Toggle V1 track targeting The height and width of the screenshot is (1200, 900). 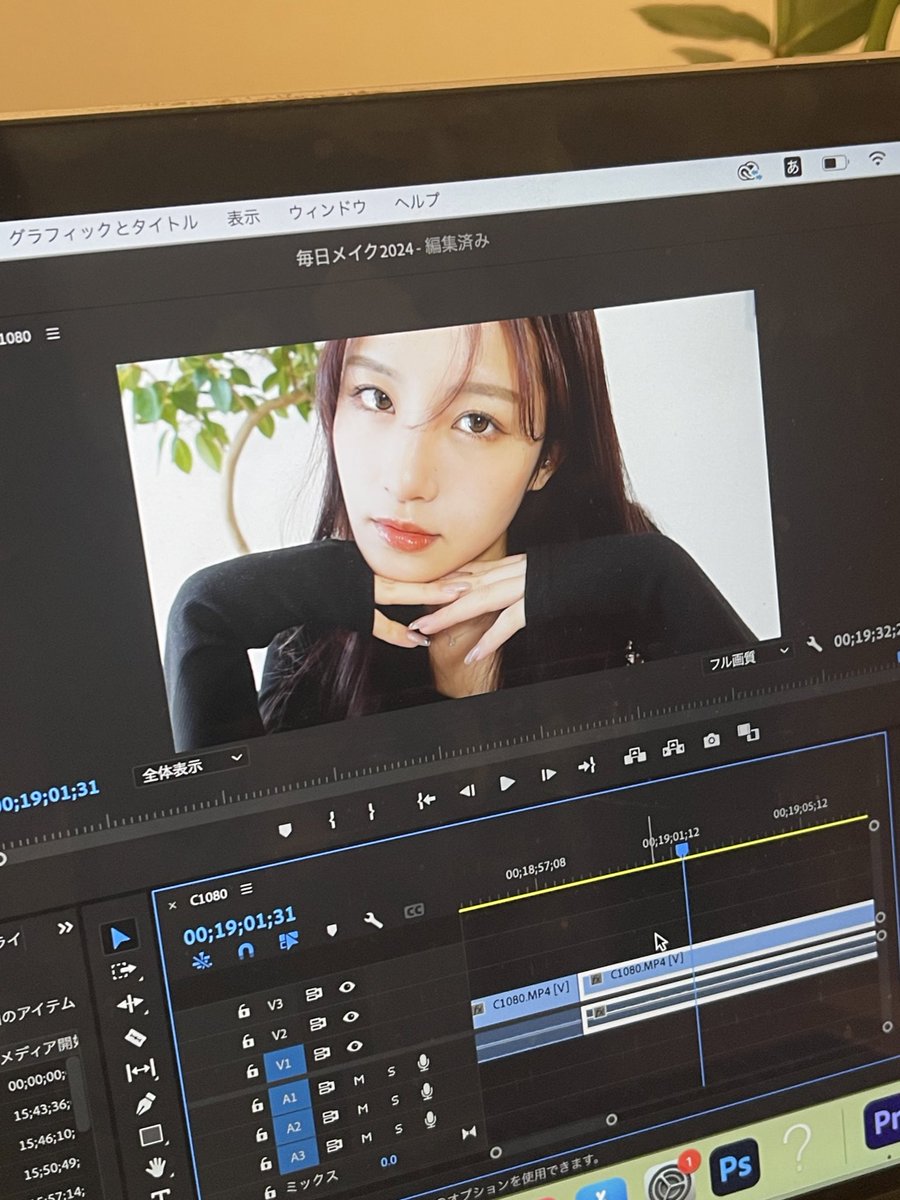[x=285, y=1064]
